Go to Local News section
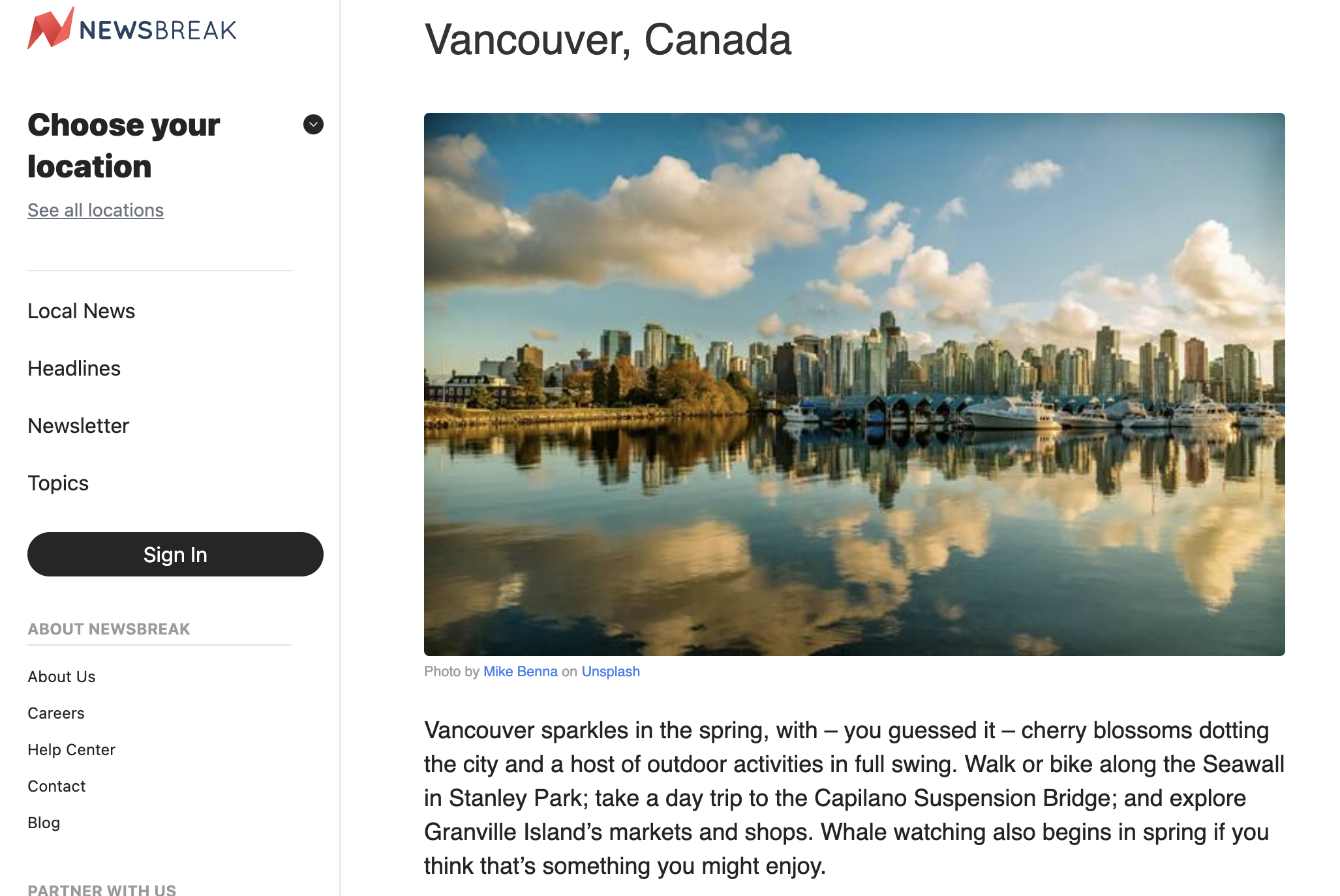This screenshot has height=896, width=1340. coord(81,311)
